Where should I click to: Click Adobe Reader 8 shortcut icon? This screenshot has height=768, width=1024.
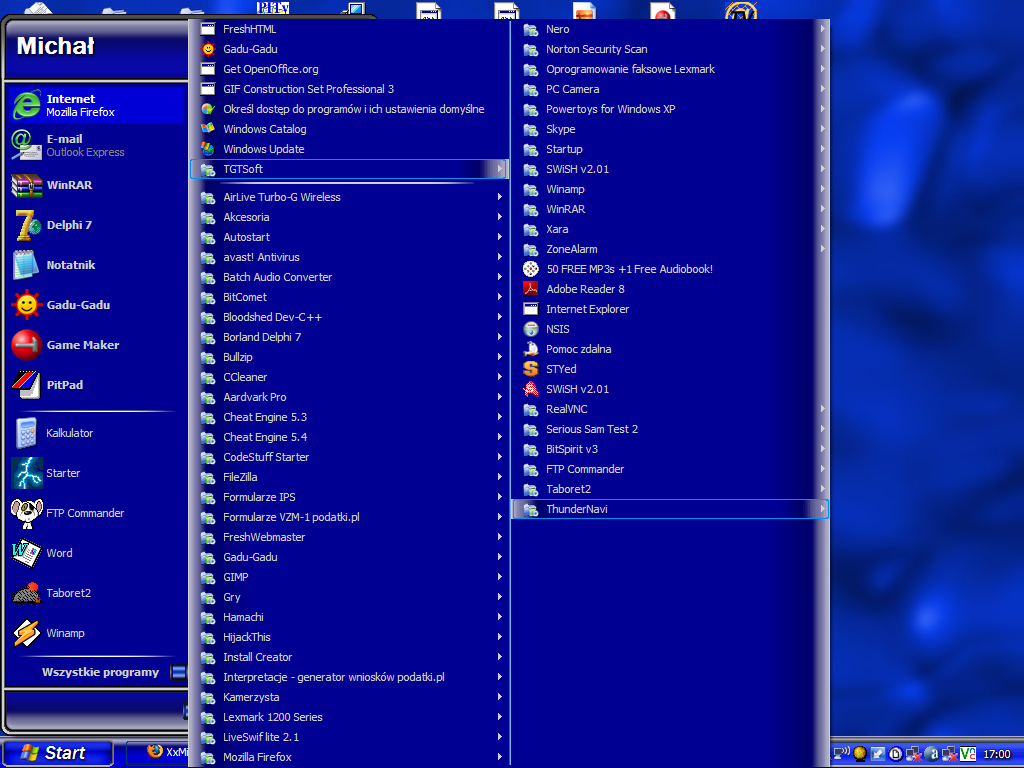(x=531, y=289)
